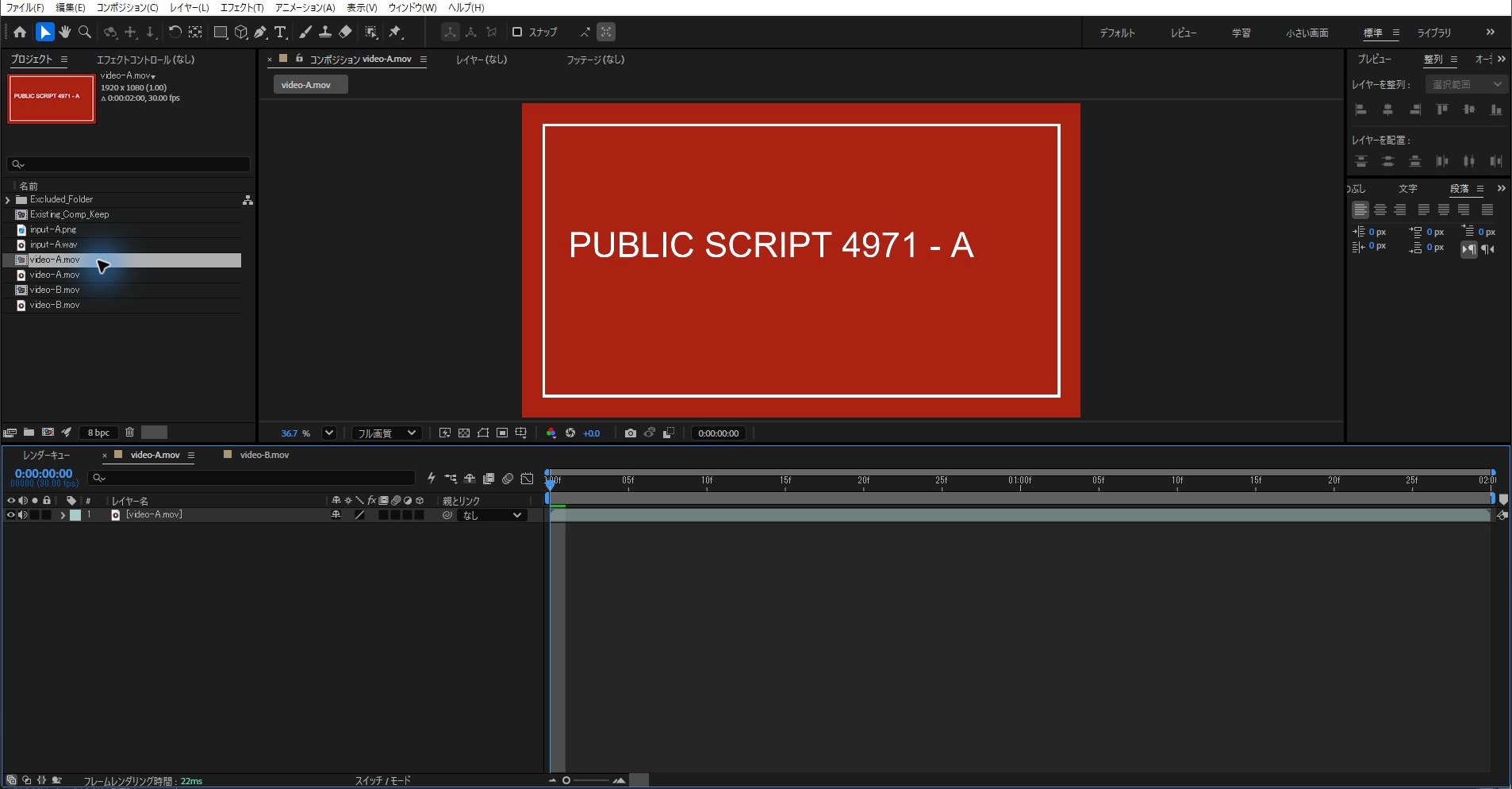Select the Hand tool
1512x789 pixels.
pyautogui.click(x=64, y=32)
